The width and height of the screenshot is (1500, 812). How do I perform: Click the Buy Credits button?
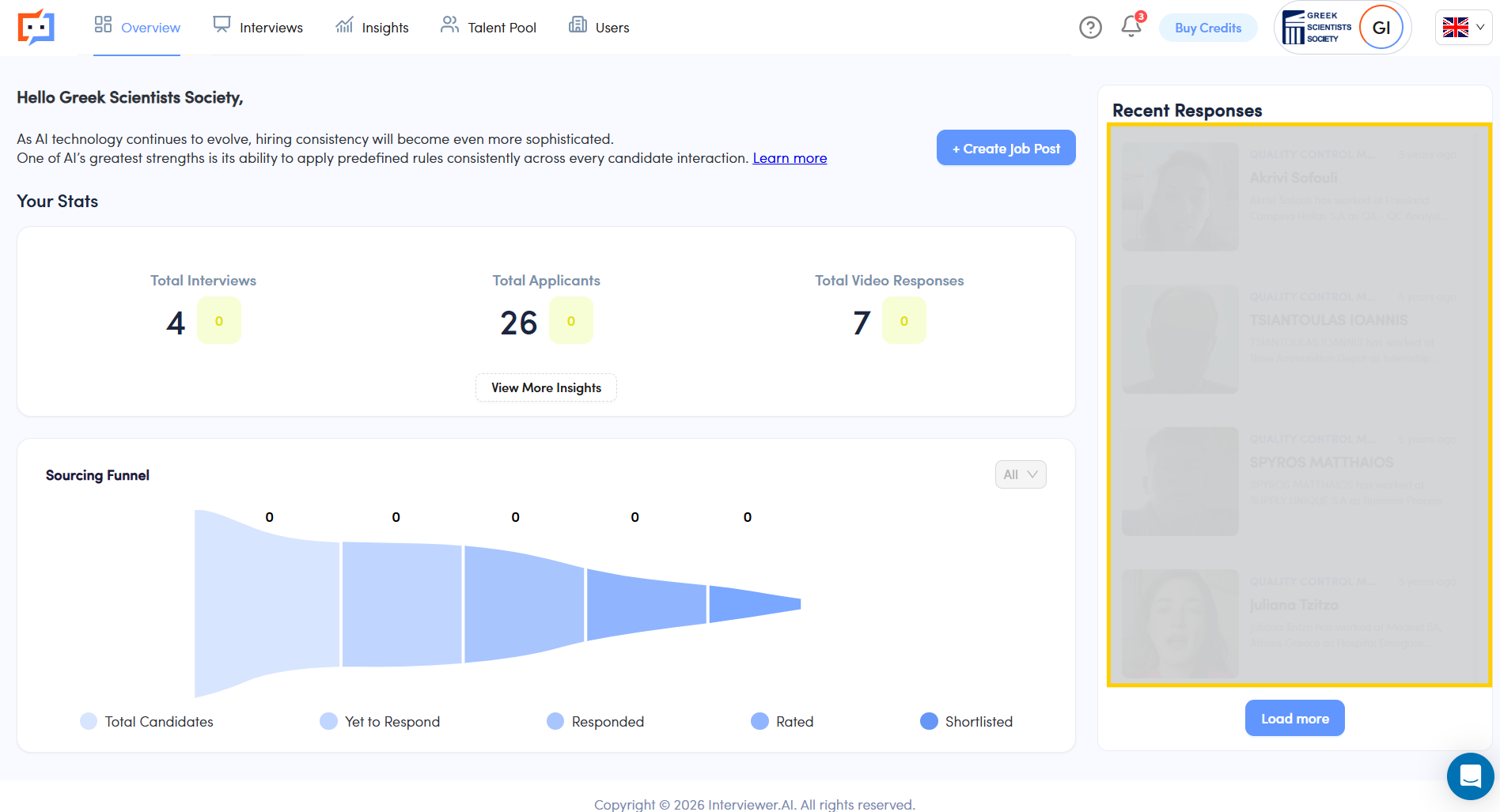click(x=1208, y=28)
